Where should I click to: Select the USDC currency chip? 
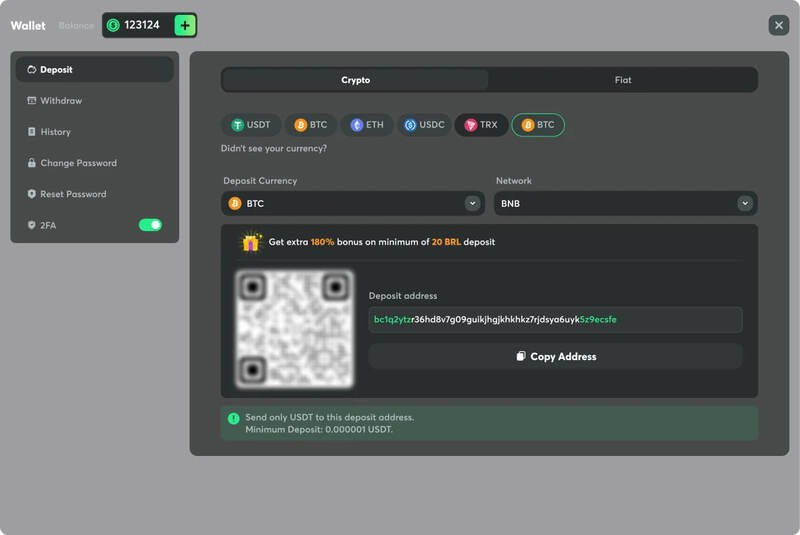(x=423, y=125)
